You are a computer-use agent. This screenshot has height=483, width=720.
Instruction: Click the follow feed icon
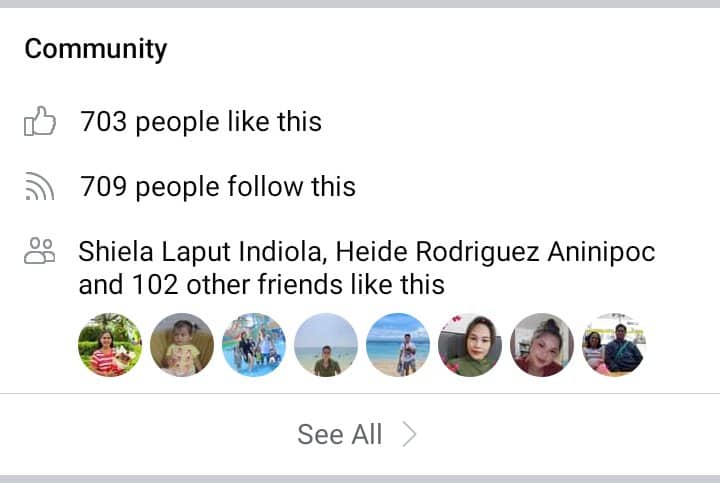point(39,187)
